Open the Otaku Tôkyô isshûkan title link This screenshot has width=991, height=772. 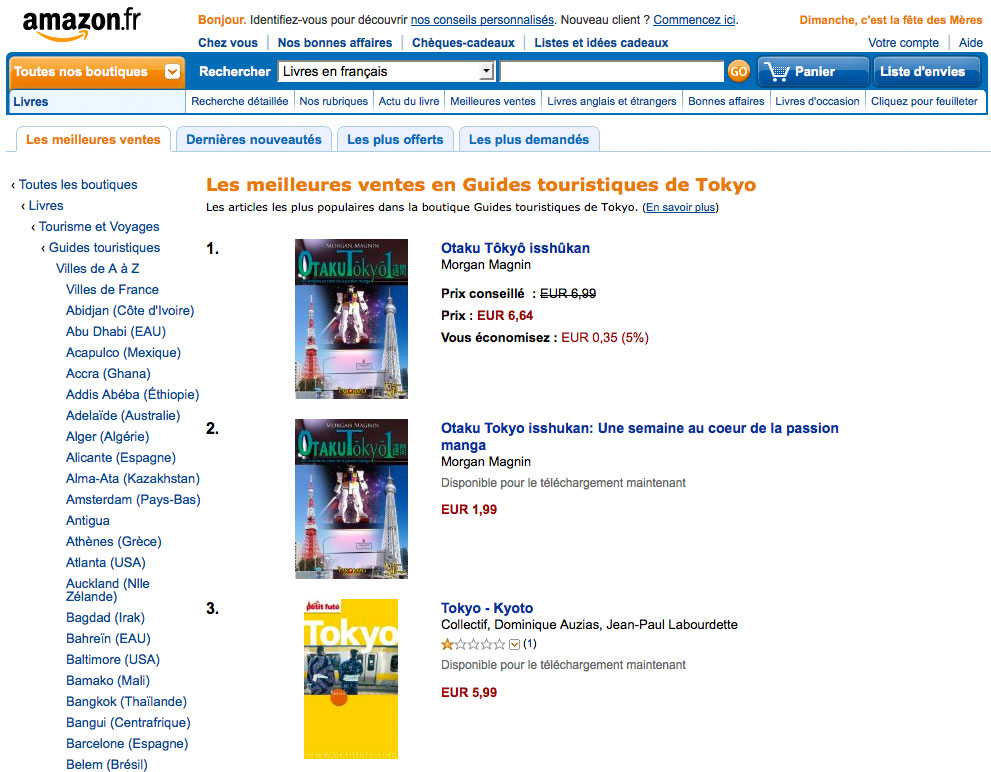tap(515, 248)
